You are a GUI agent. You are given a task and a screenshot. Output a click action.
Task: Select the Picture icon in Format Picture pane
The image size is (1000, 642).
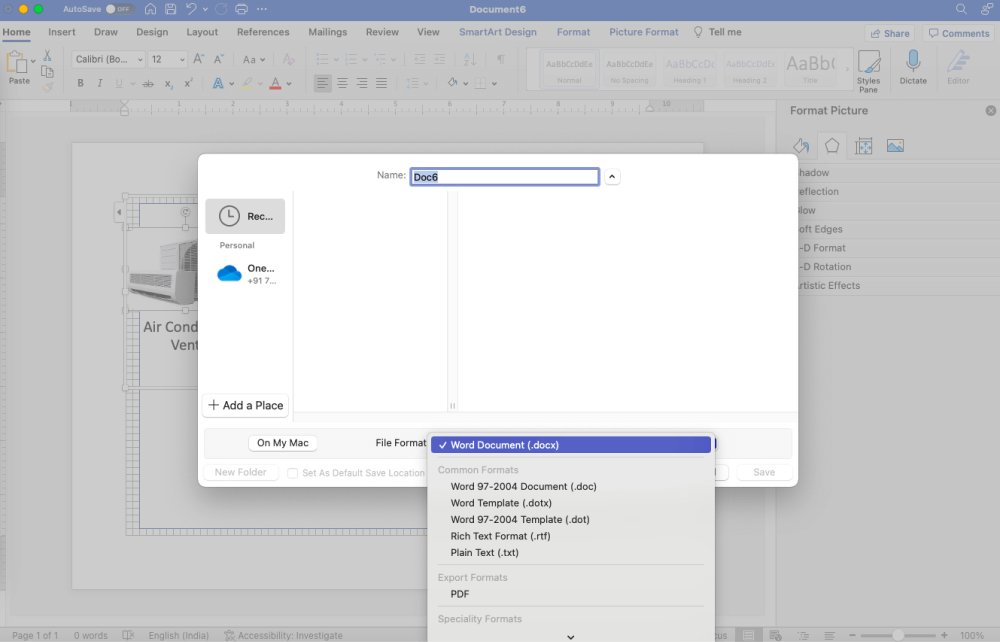pyautogui.click(x=894, y=145)
